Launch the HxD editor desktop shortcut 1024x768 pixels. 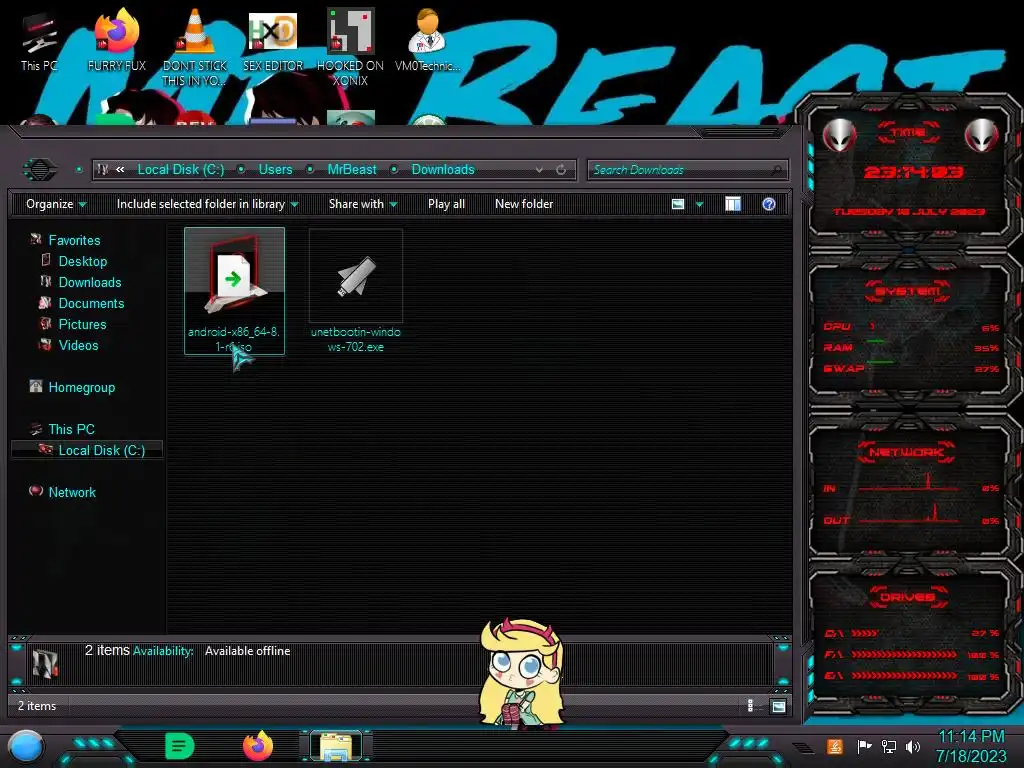(273, 40)
